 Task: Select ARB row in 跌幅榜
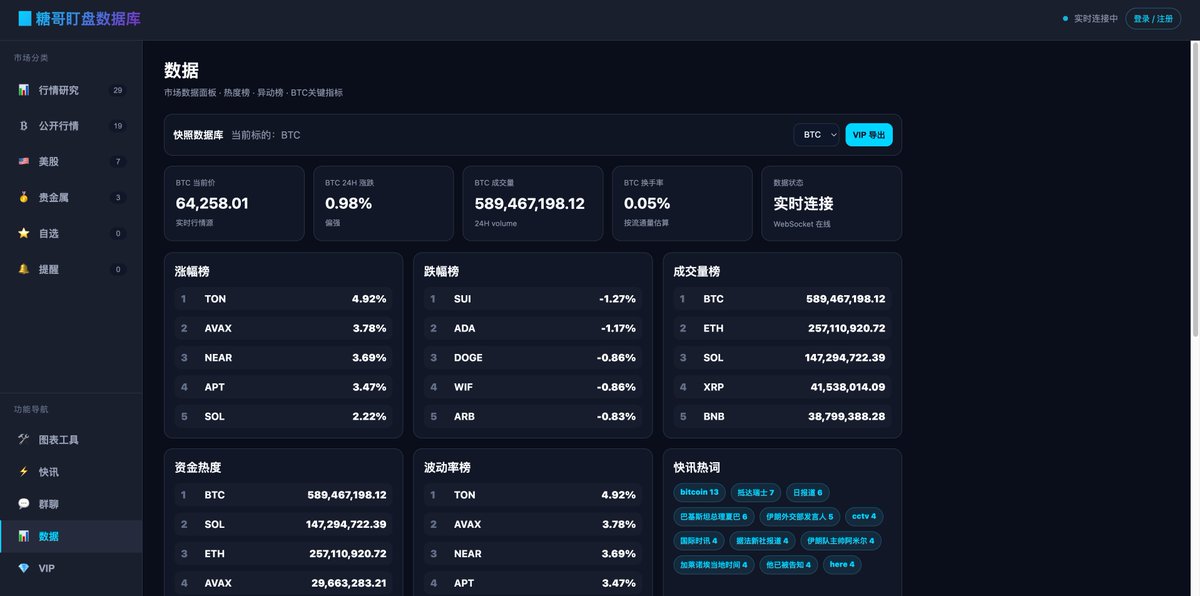(x=533, y=416)
